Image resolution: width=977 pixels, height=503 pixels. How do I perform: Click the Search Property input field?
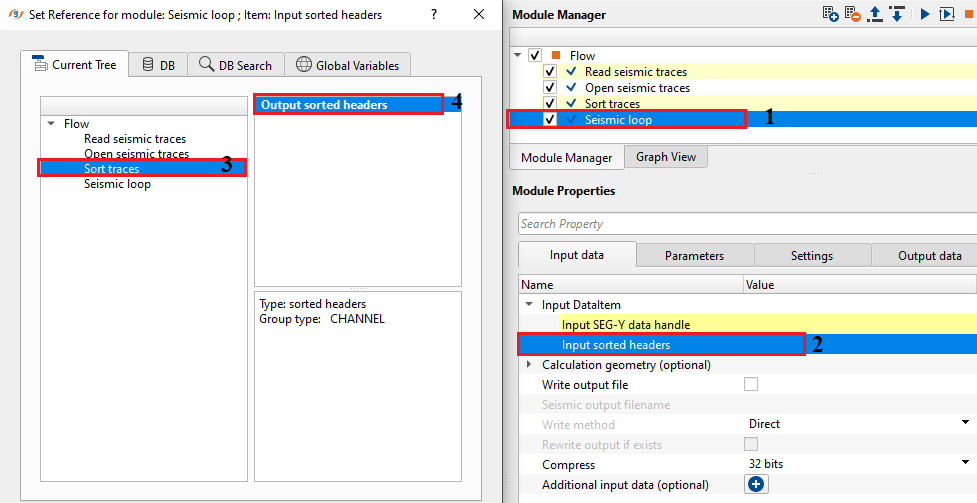coord(745,224)
